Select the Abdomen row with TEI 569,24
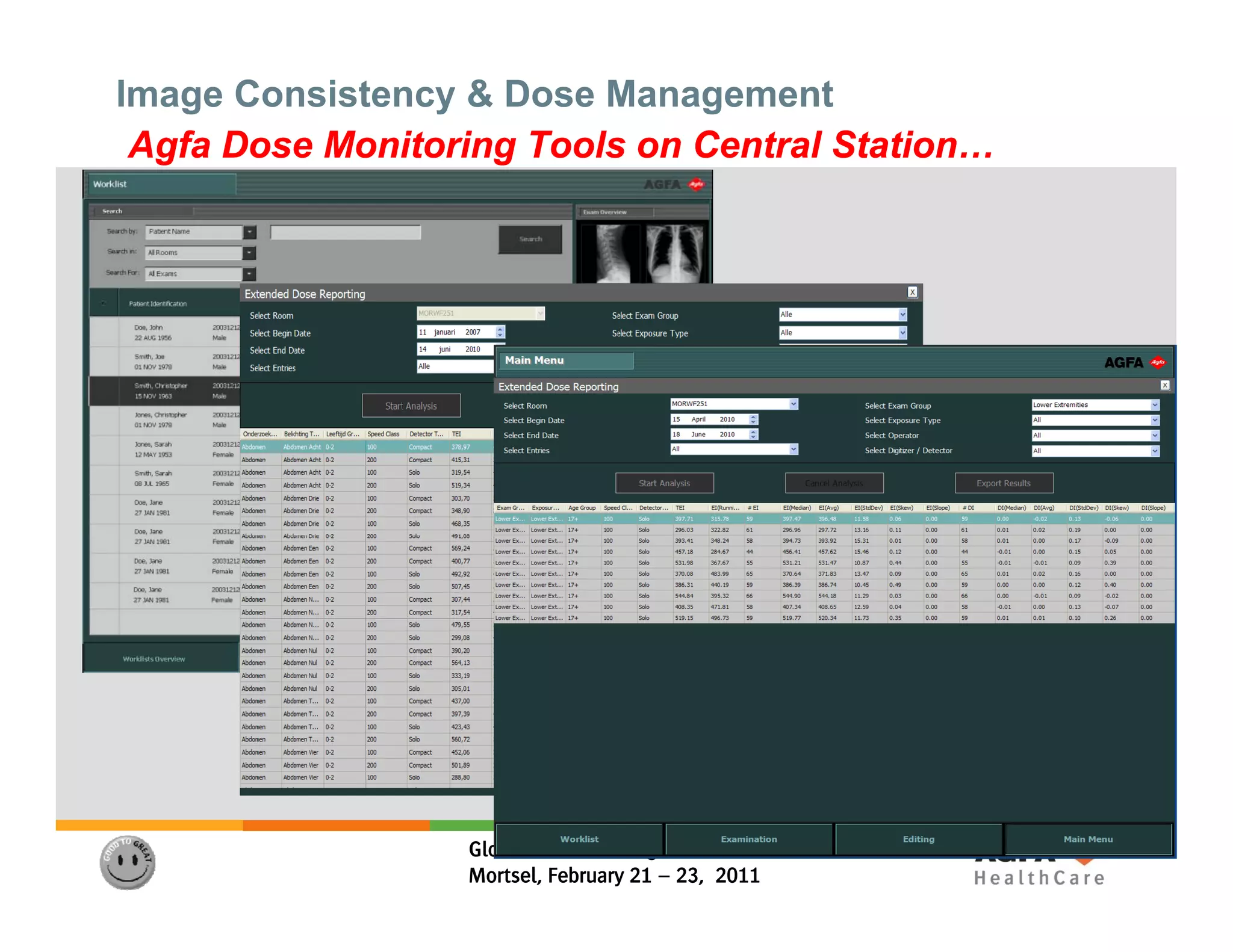Image resolution: width=1233 pixels, height=952 pixels. pos(367,548)
